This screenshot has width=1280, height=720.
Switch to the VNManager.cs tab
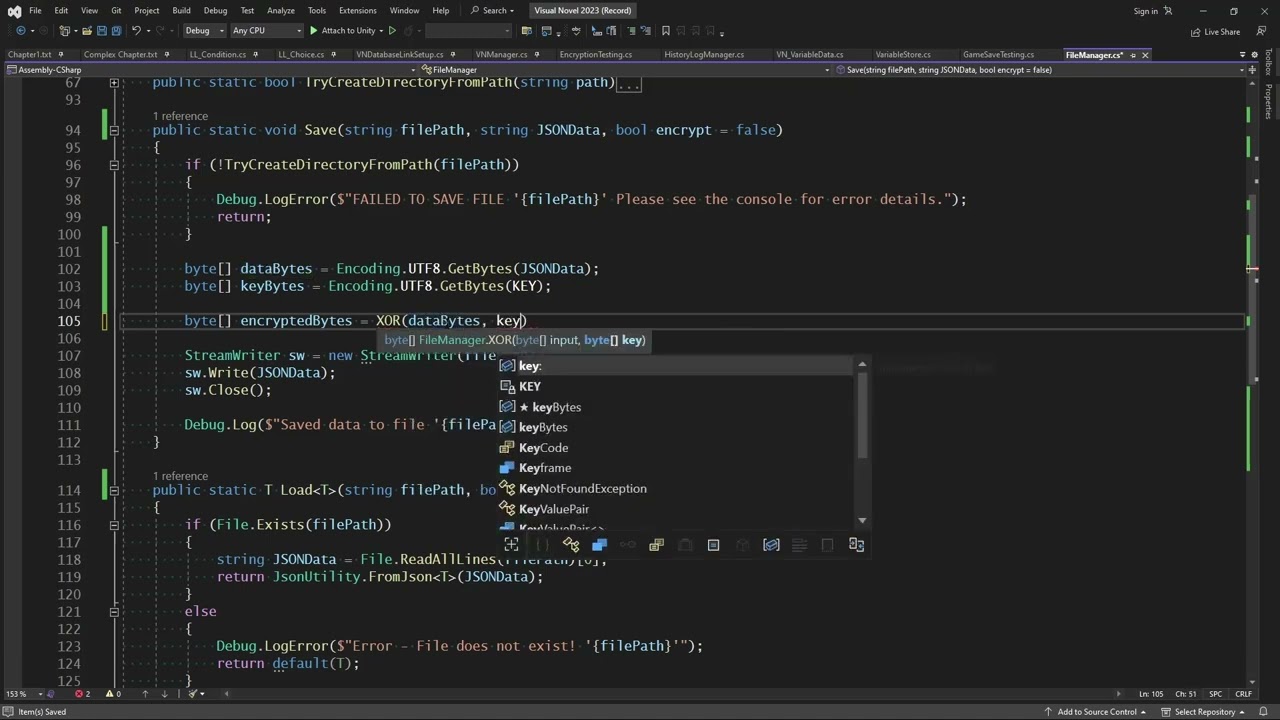501,54
